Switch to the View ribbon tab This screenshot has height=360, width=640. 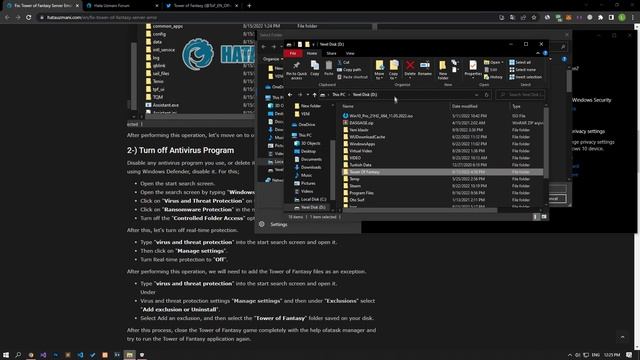[350, 53]
